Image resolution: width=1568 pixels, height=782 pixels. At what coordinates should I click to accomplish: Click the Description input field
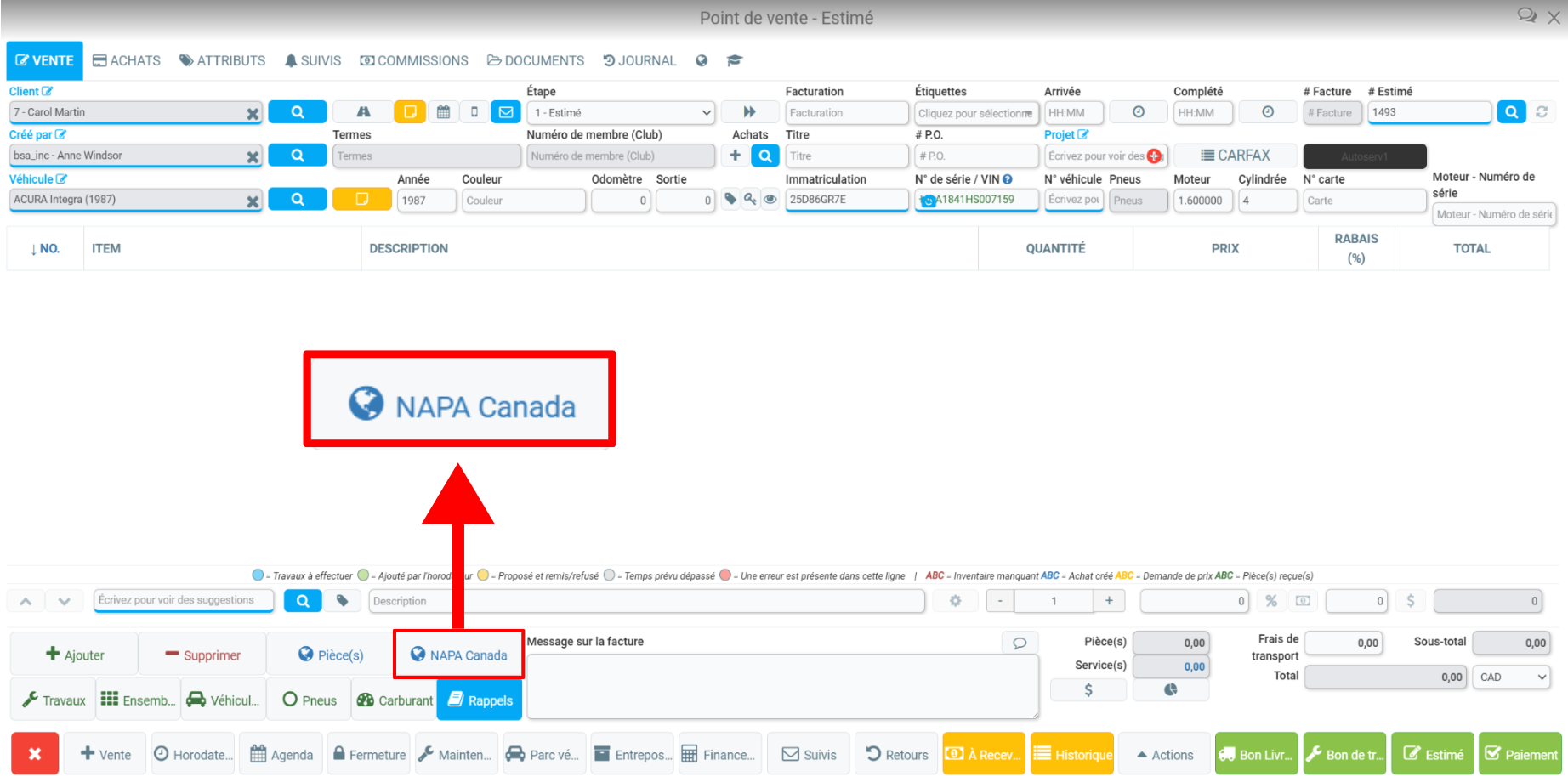coord(647,601)
